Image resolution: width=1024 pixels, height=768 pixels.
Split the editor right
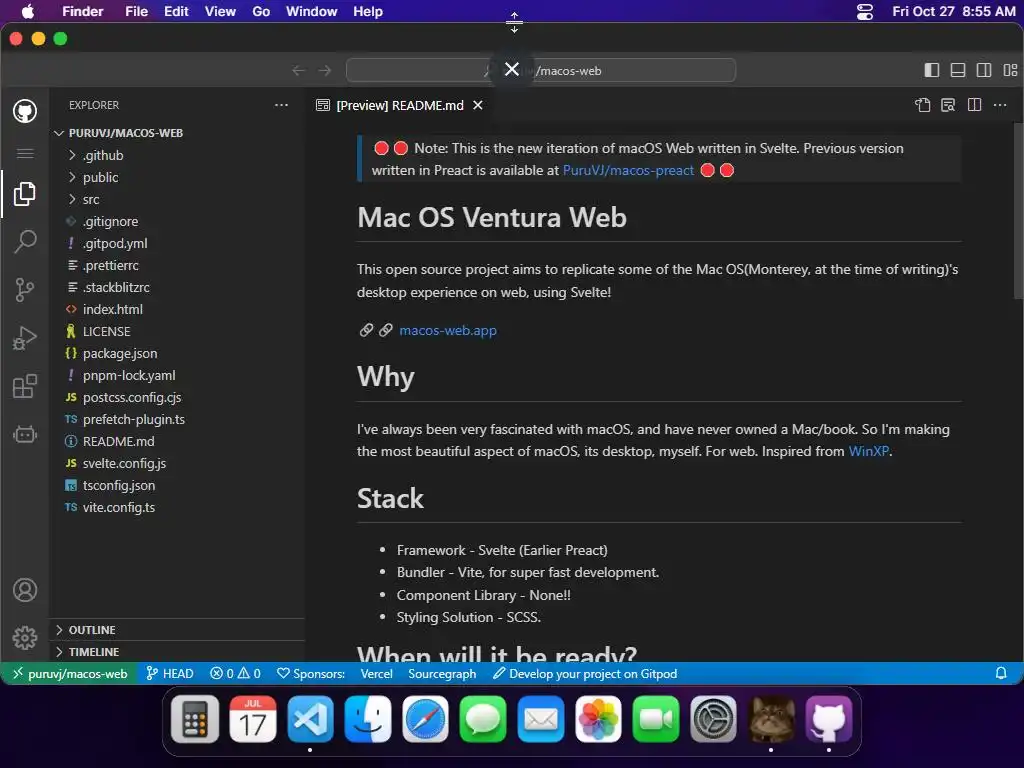coord(974,105)
